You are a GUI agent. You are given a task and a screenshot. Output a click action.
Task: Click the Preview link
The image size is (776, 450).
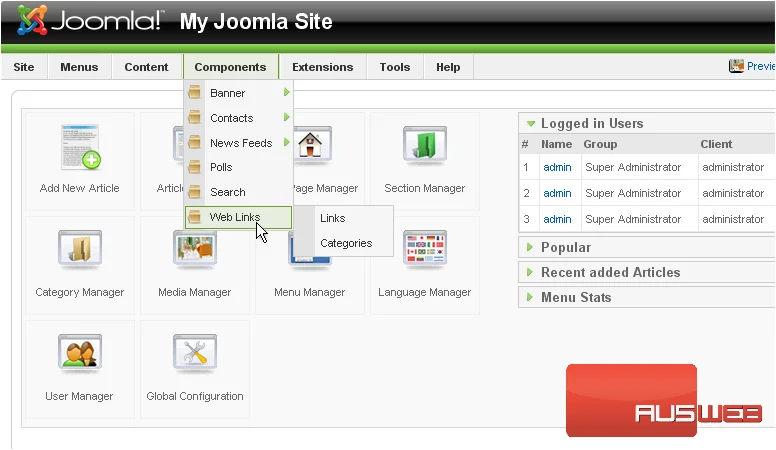pos(761,66)
